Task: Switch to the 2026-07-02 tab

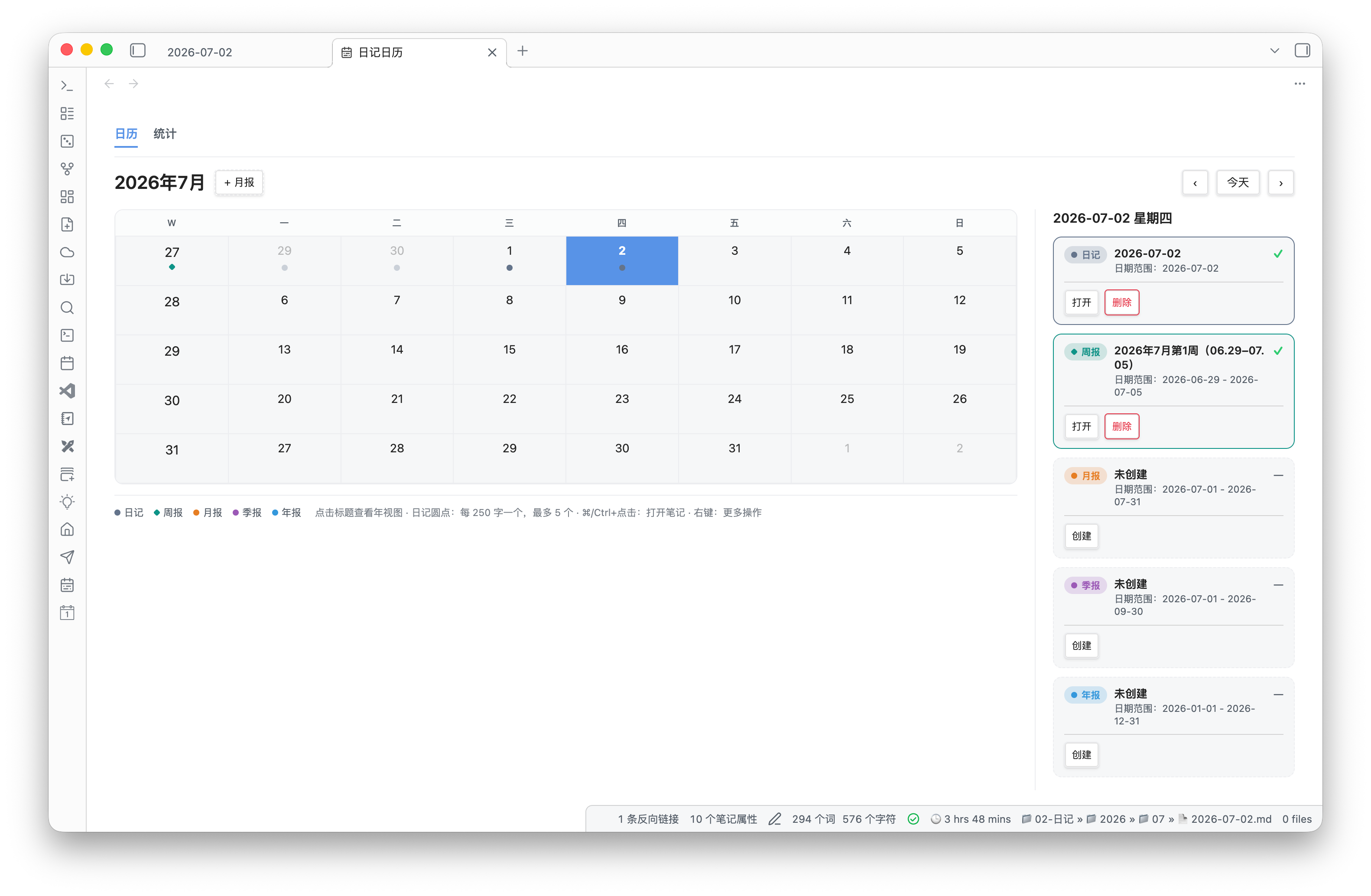Action: pos(199,52)
